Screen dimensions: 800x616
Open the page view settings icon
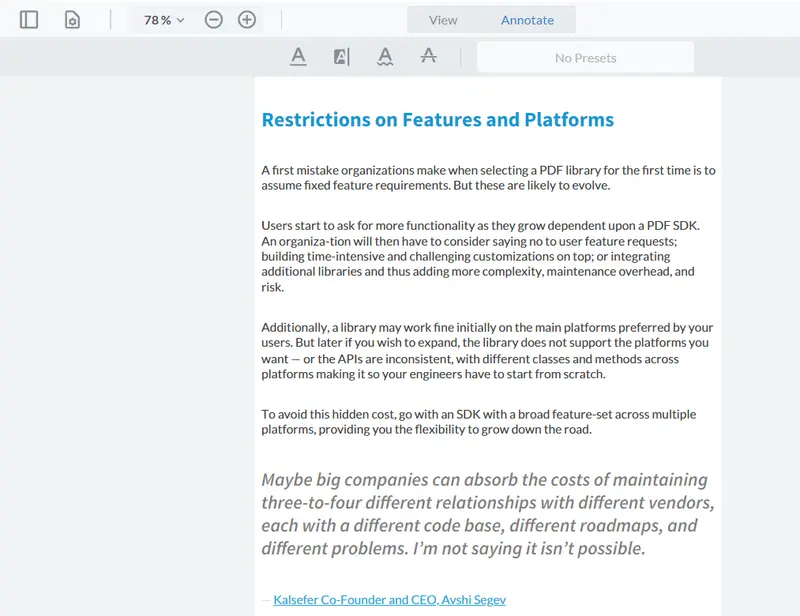click(72, 20)
